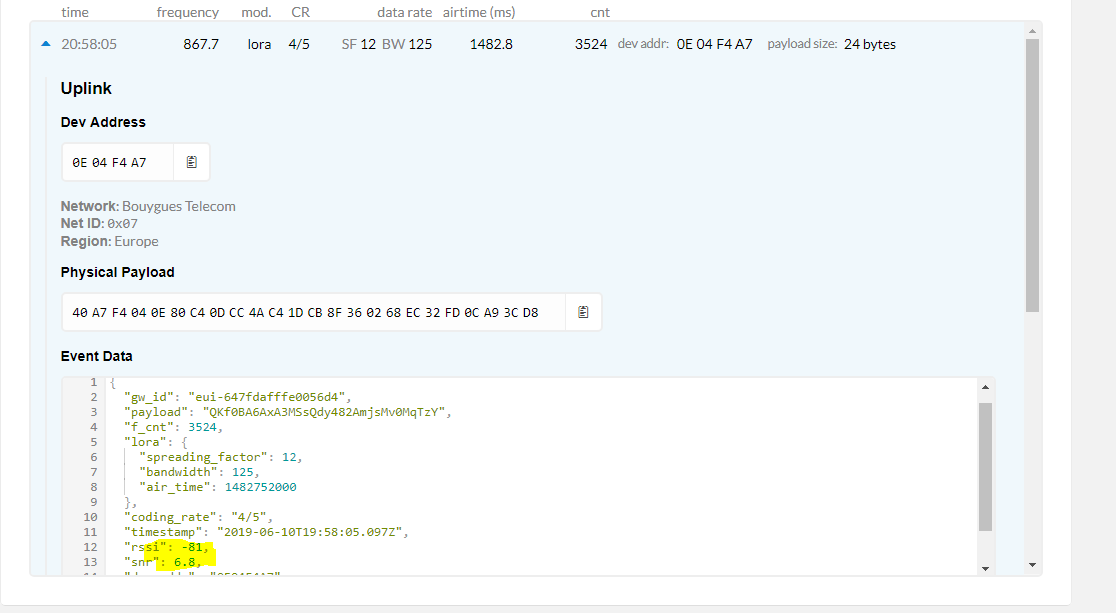Click the 'Uplink' heading
1116x613 pixels.
point(86,88)
